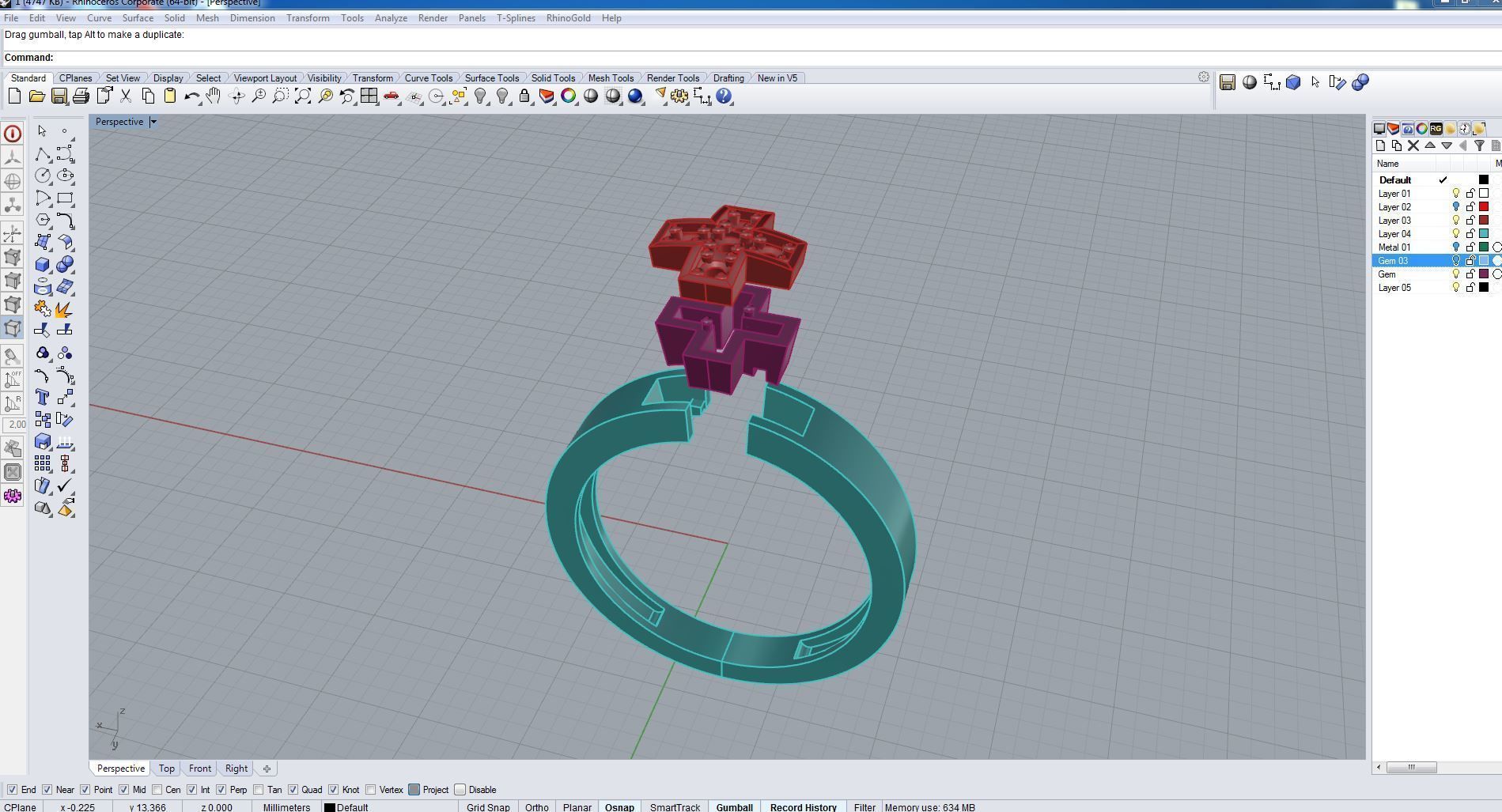Click the purple color swatch of Gem layer

click(1484, 274)
